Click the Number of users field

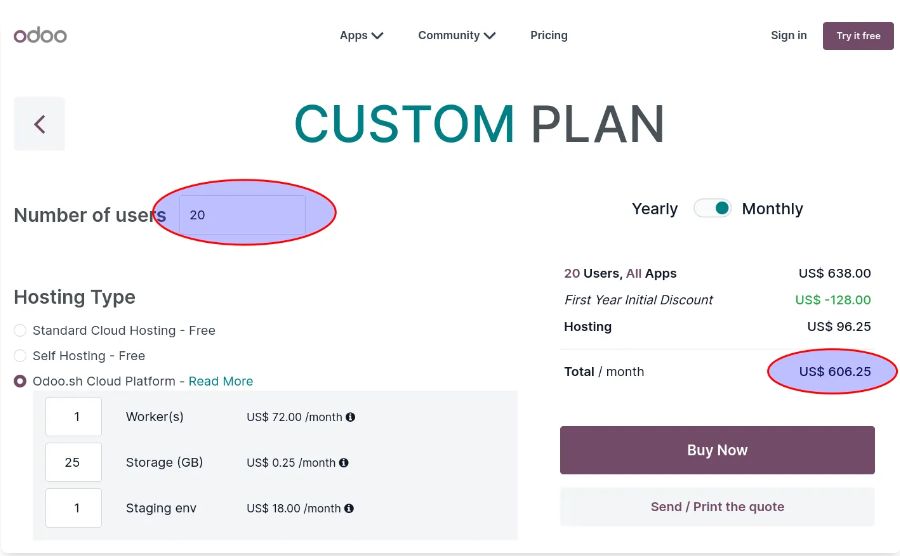[242, 215]
